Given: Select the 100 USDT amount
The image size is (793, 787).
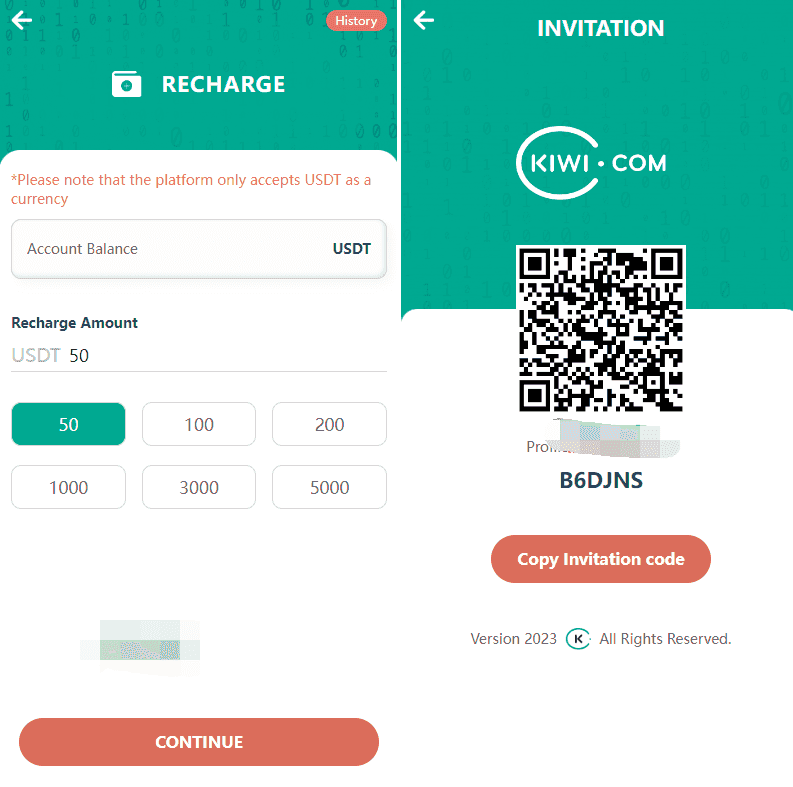Looking at the screenshot, I should pyautogui.click(x=199, y=424).
